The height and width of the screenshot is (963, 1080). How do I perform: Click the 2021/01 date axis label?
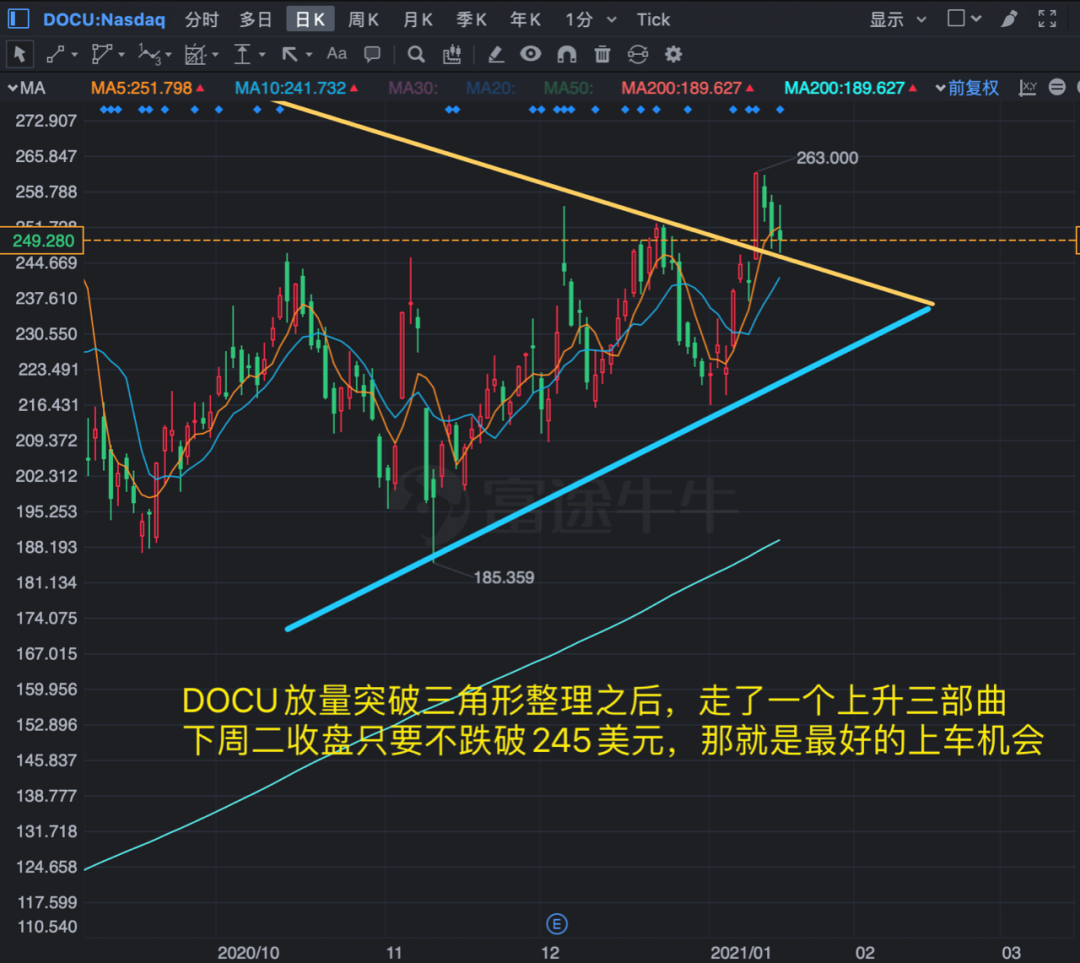click(x=740, y=953)
